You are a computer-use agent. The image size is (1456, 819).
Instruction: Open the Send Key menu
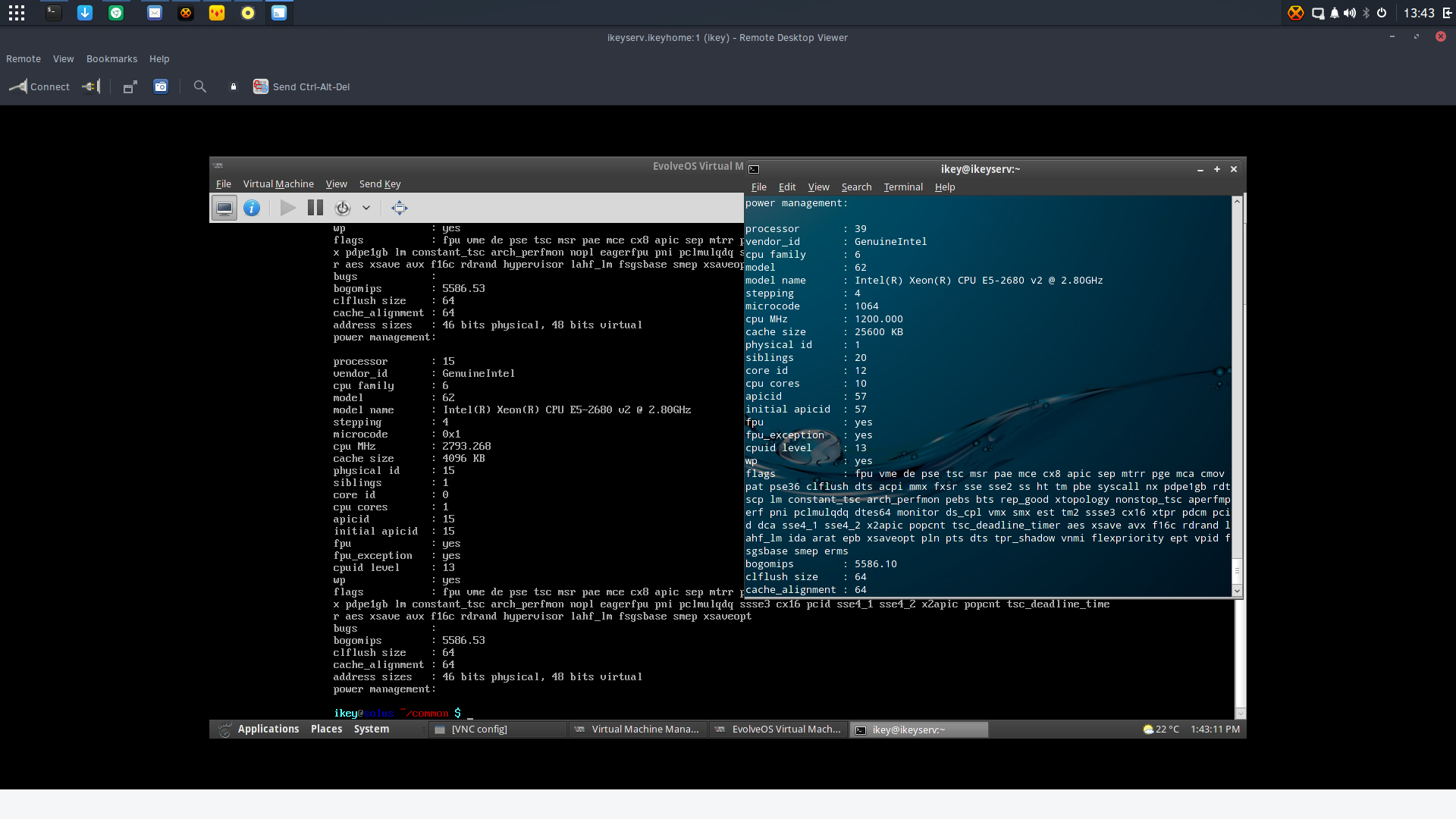[x=380, y=184]
